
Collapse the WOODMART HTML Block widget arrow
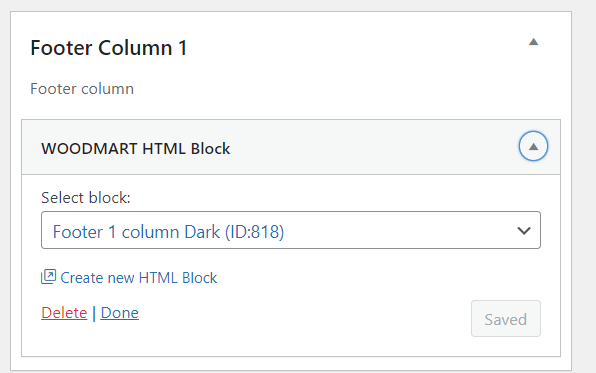point(533,146)
